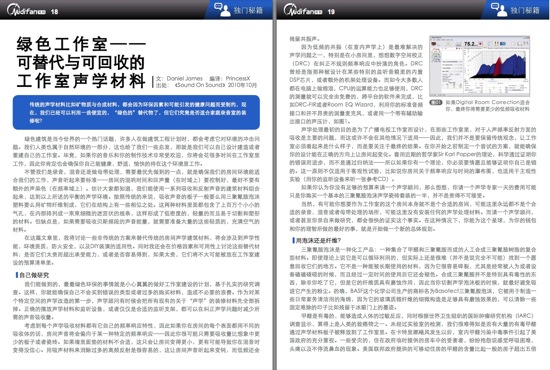Click the blue marker beside 自己做研究

click(16, 275)
